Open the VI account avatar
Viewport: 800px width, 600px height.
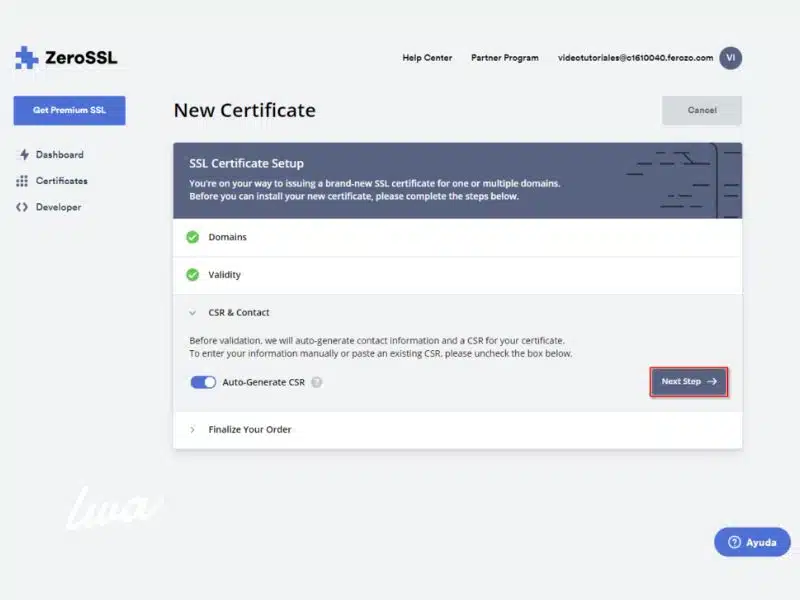(731, 57)
